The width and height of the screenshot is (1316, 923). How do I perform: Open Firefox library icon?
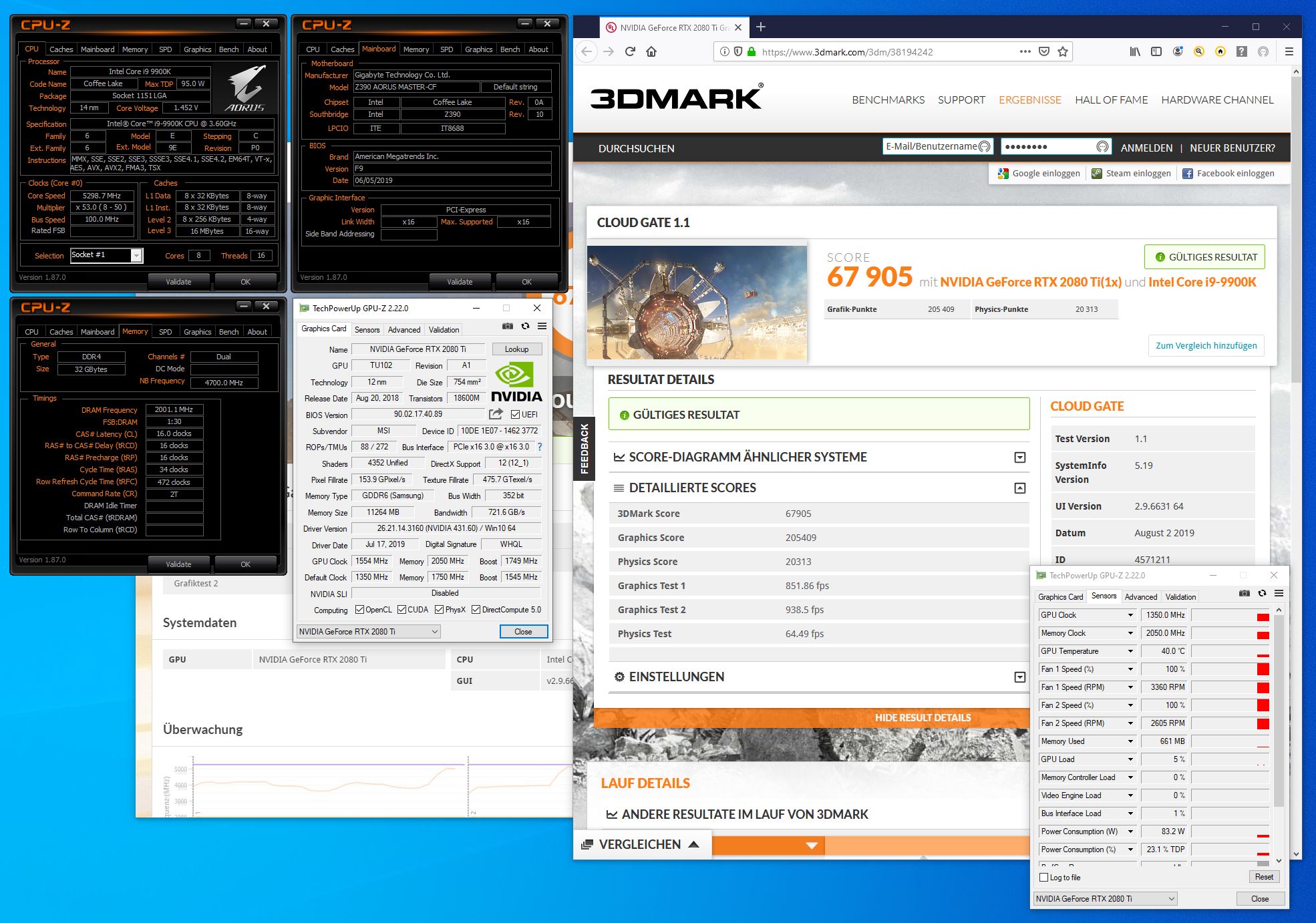(x=1135, y=51)
